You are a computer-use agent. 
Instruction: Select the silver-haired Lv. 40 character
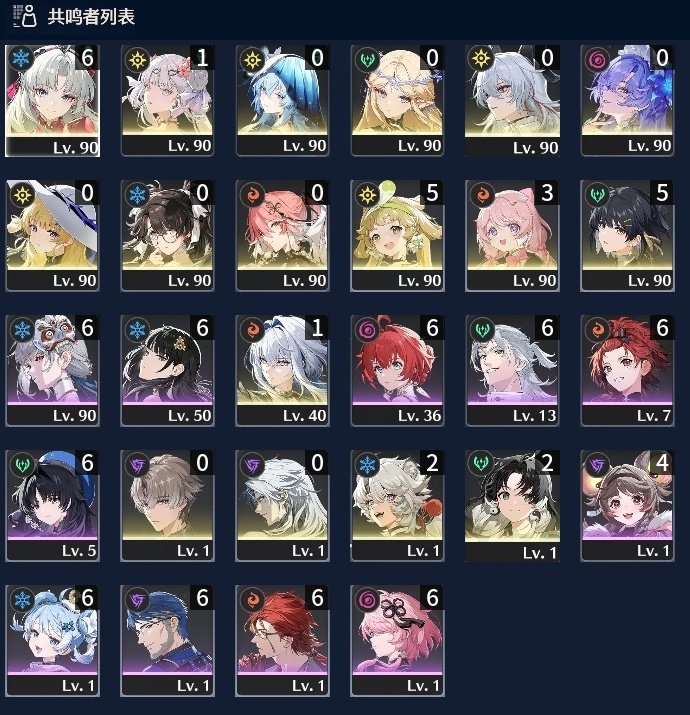282,371
